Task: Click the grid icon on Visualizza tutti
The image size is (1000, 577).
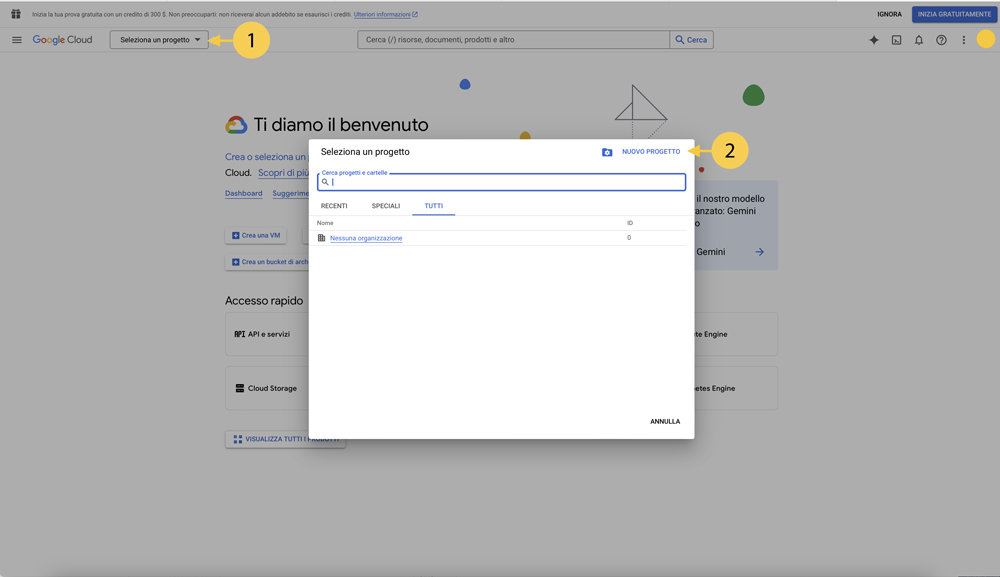Action: [237, 439]
